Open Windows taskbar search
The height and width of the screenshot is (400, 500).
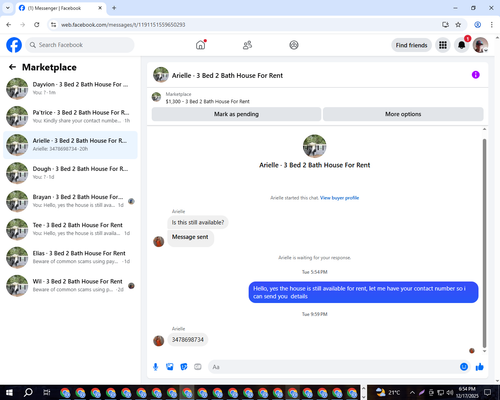(x=28, y=392)
